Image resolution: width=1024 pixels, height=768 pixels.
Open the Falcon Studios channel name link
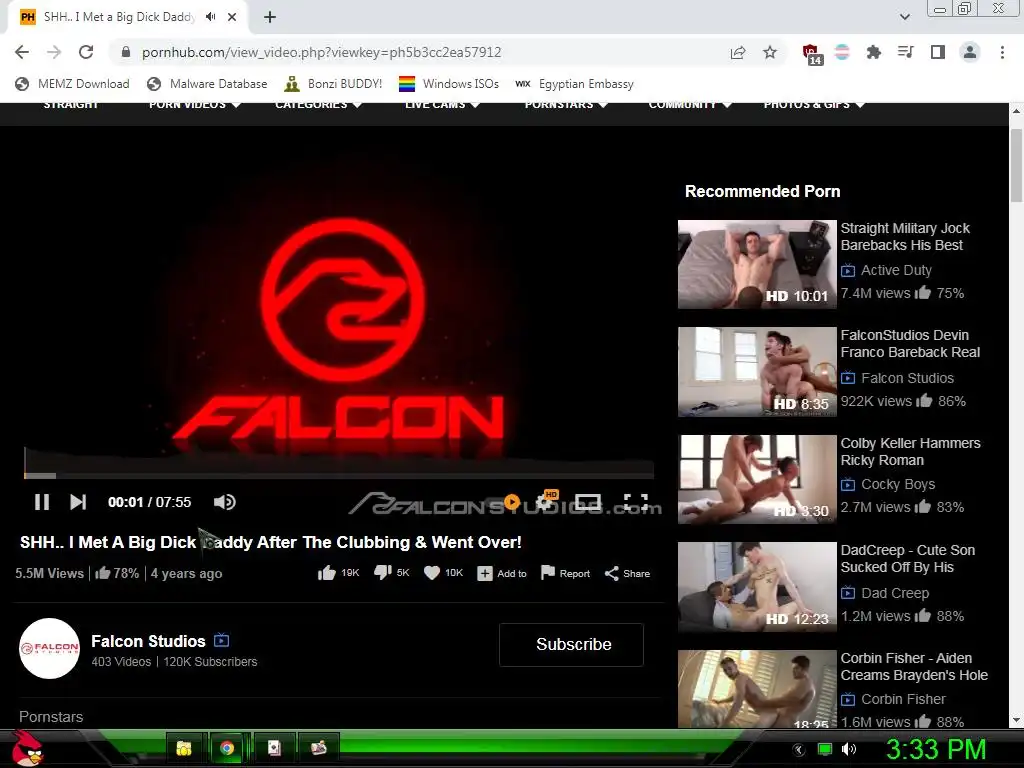point(148,641)
